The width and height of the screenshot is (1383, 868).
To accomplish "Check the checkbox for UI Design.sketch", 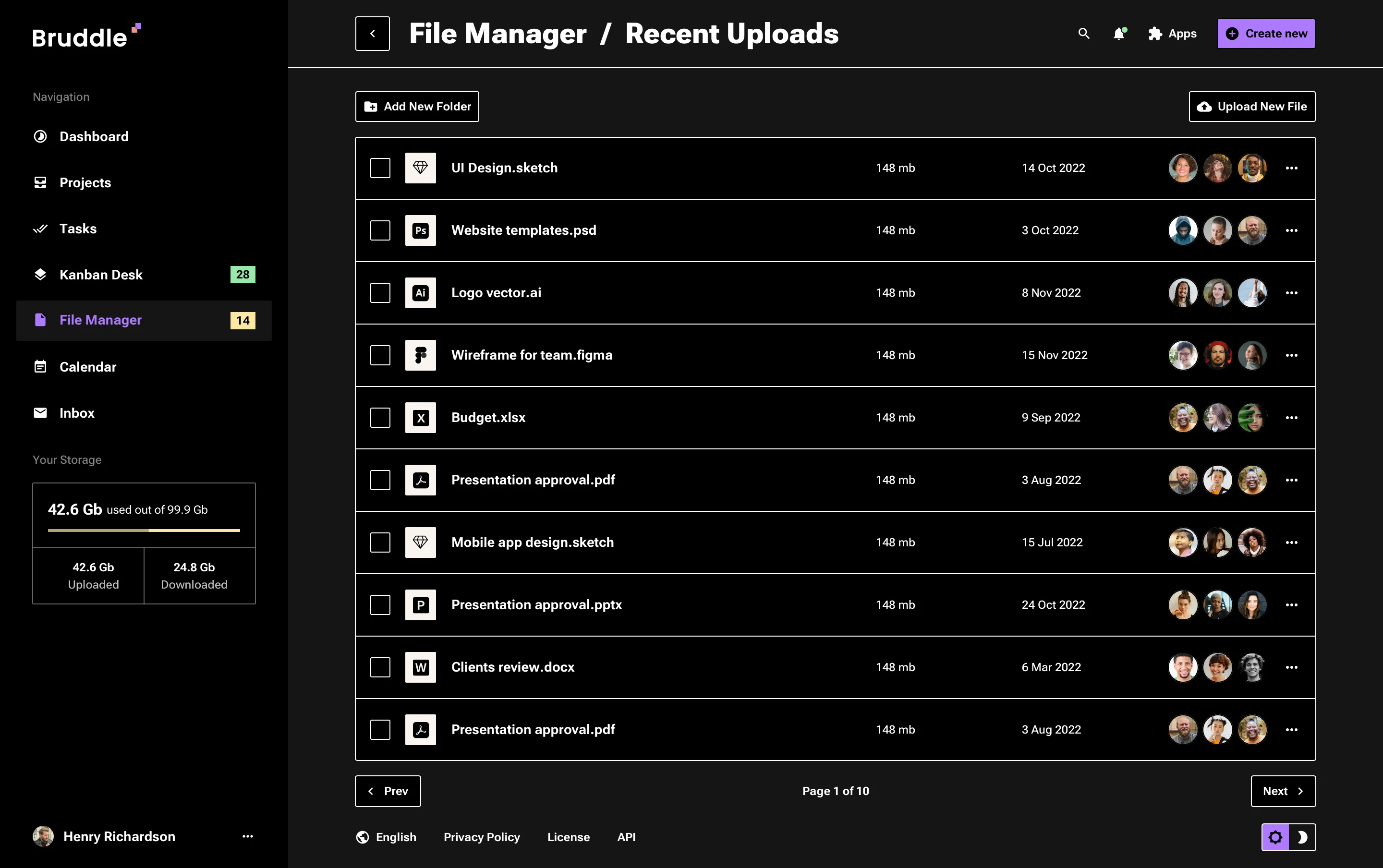I will pyautogui.click(x=380, y=168).
